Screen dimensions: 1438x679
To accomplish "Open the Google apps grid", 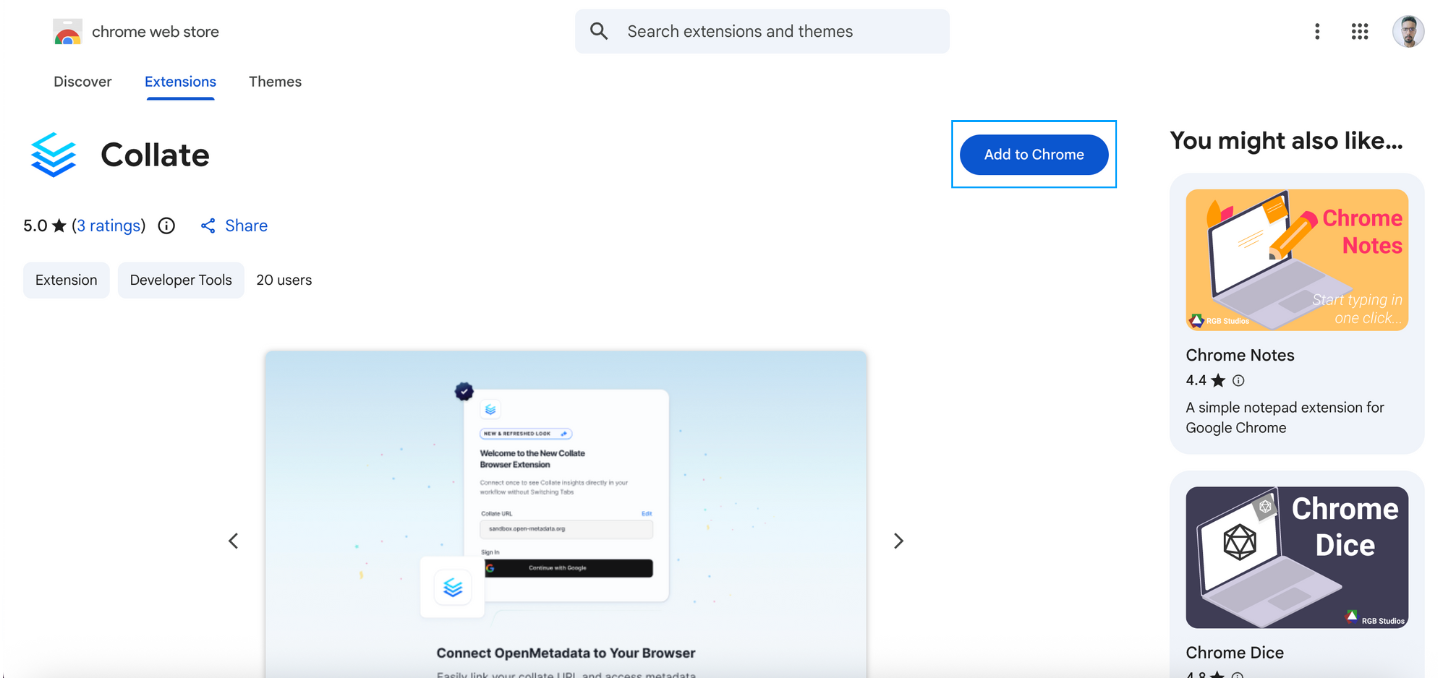I will click(x=1359, y=31).
